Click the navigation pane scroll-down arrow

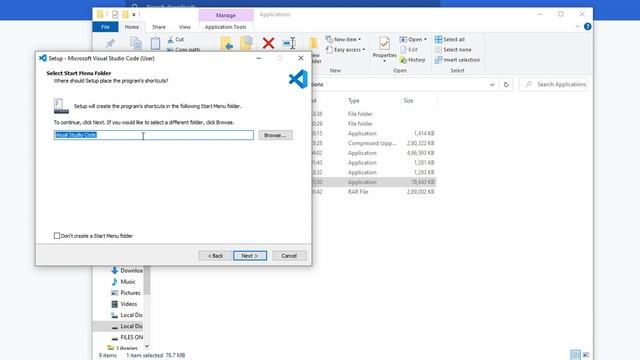(x=147, y=347)
